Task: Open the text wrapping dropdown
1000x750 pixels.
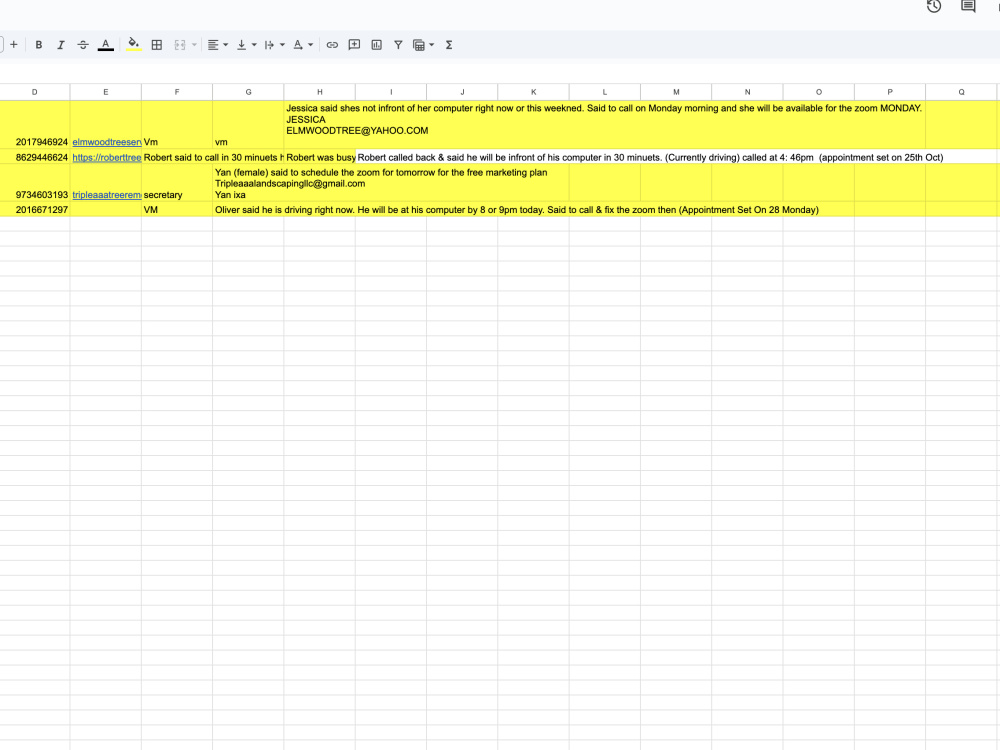Action: [x=274, y=45]
